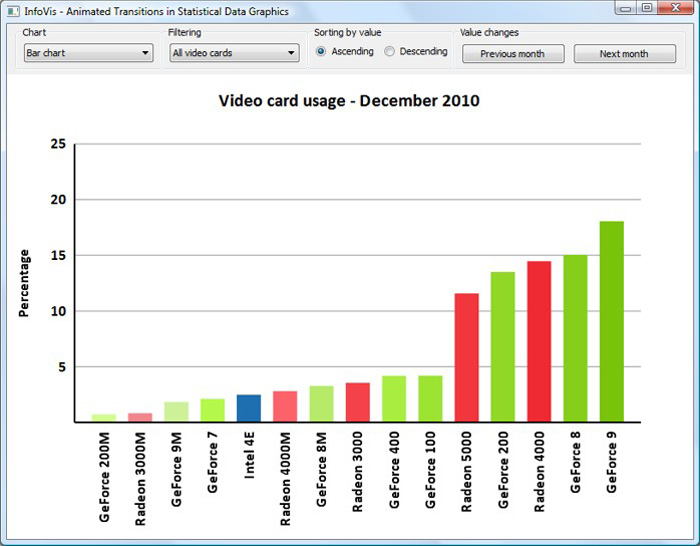Screen dimensions: 700x546
Task: Click the Intel 4E axis label
Action: 249,455
